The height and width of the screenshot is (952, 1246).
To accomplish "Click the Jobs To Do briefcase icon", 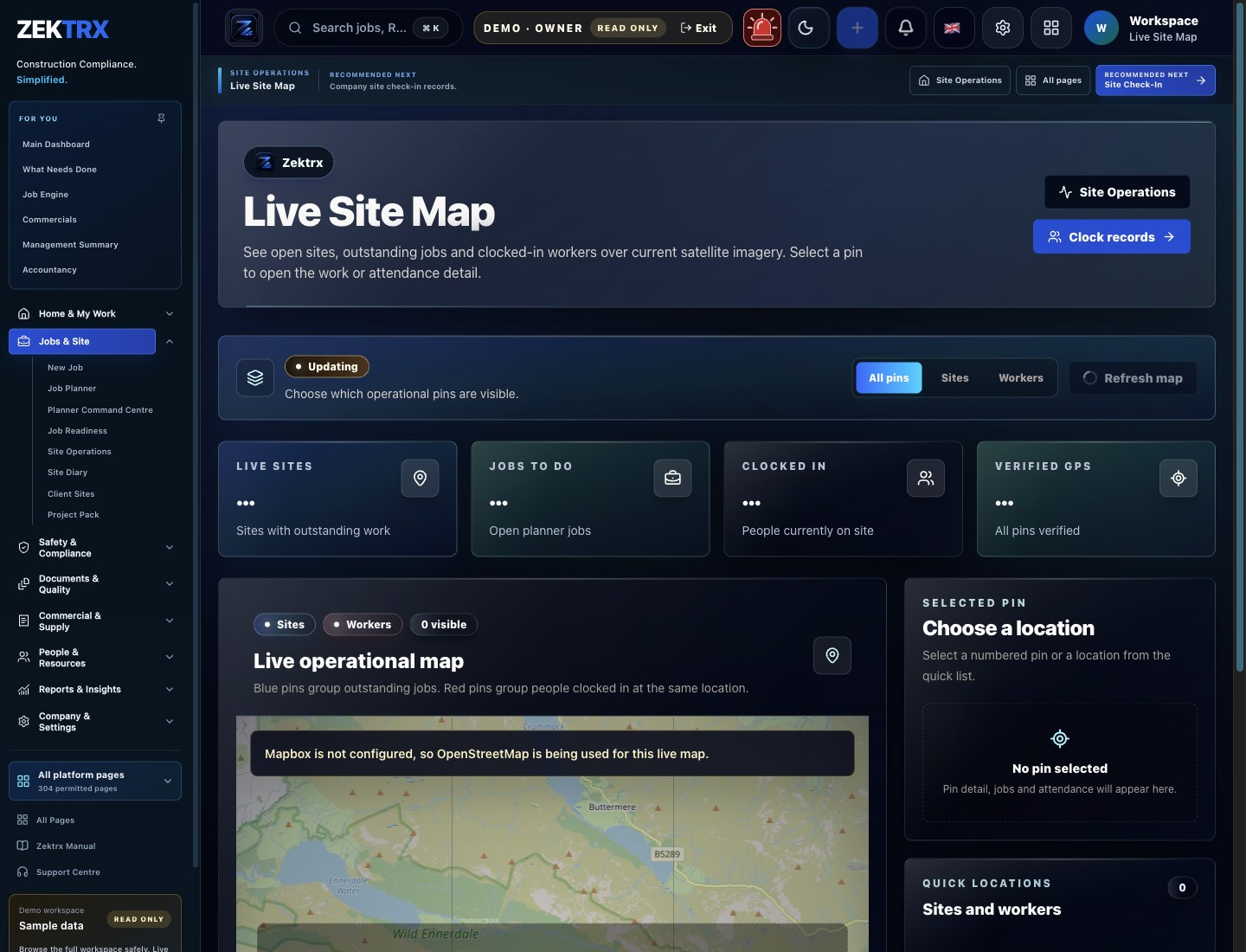I will (x=672, y=478).
